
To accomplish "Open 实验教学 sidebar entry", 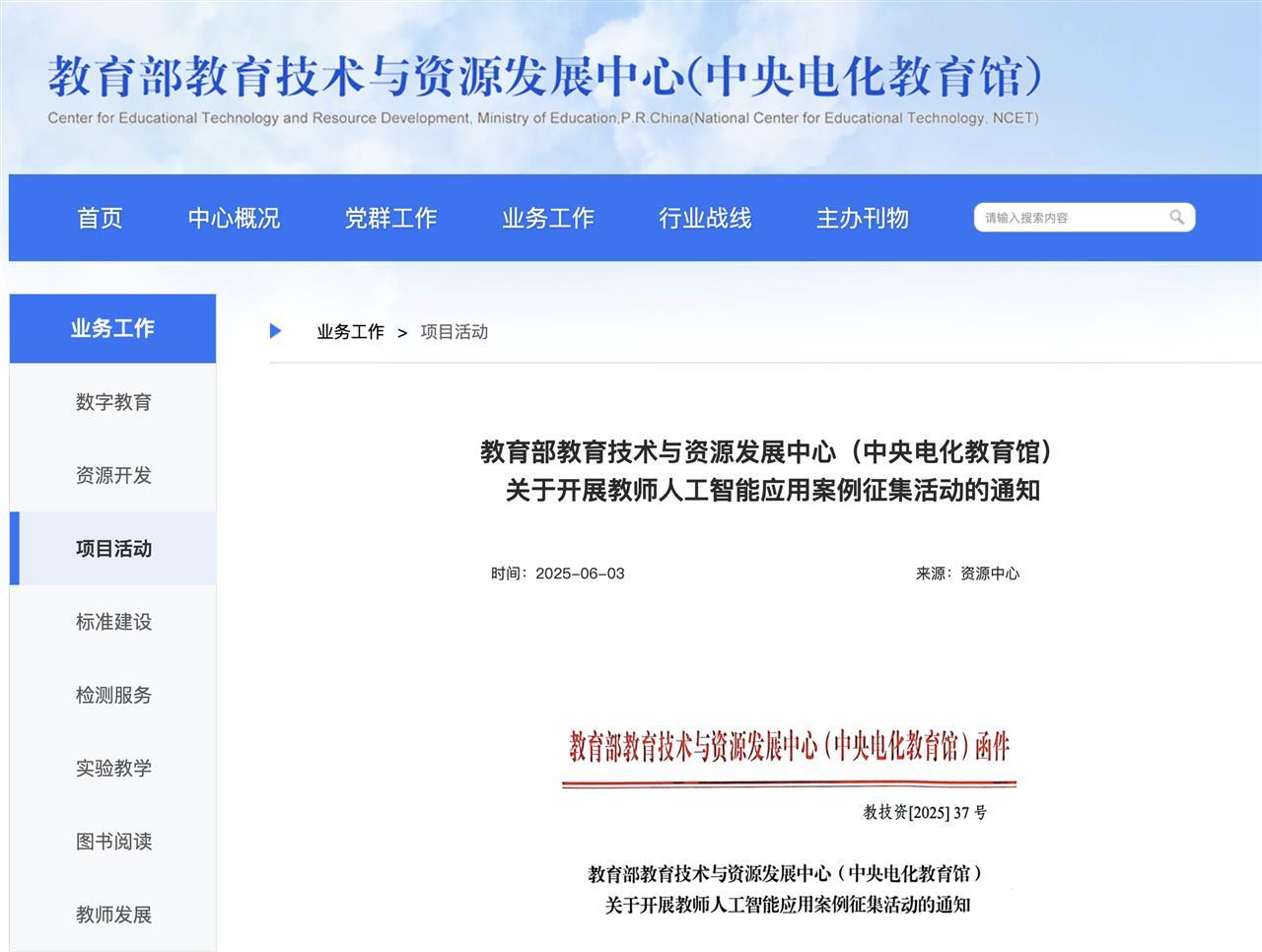I will 113,768.
